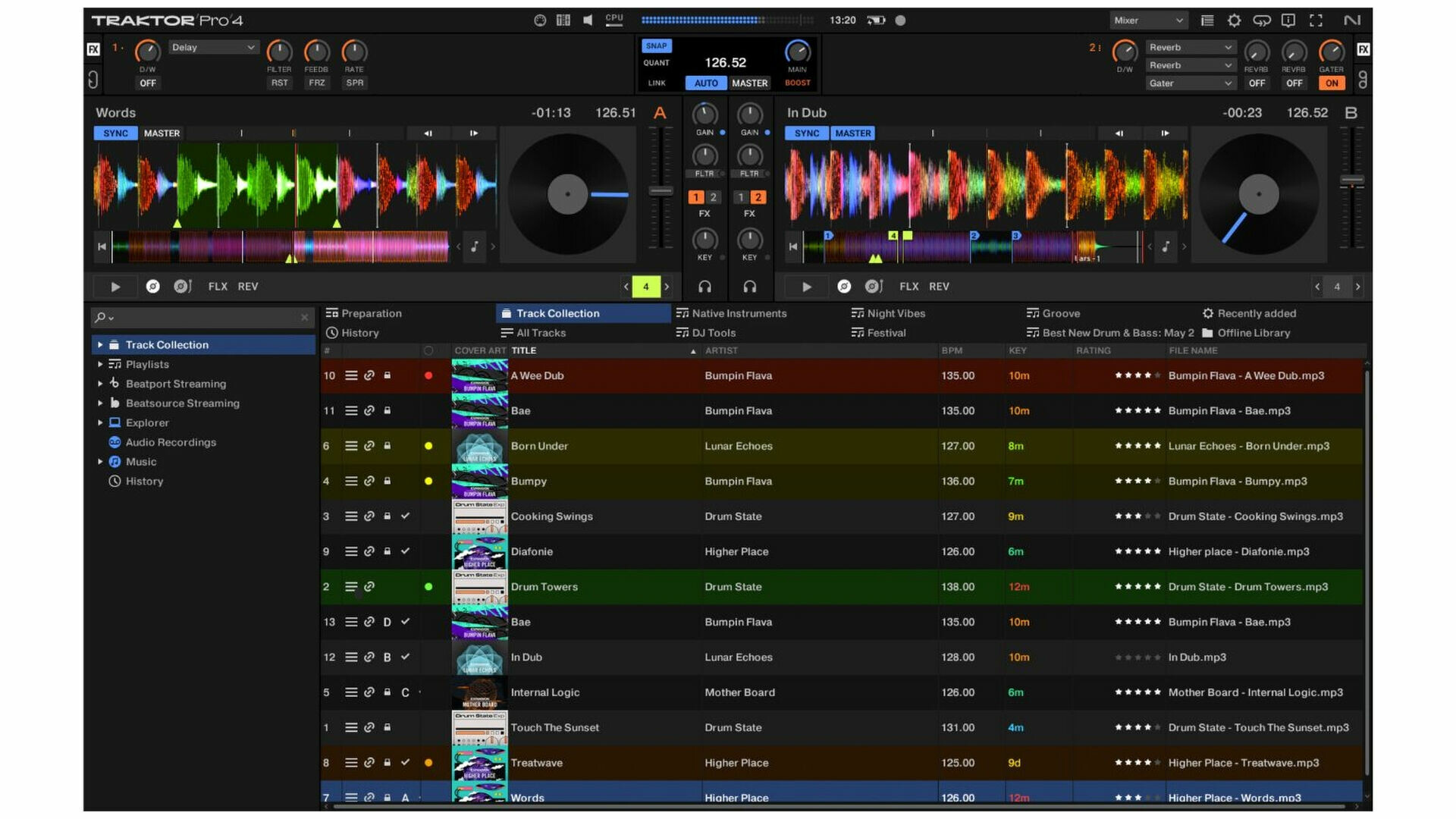
Task: Open the Recently added favorite folder
Action: tap(1249, 313)
